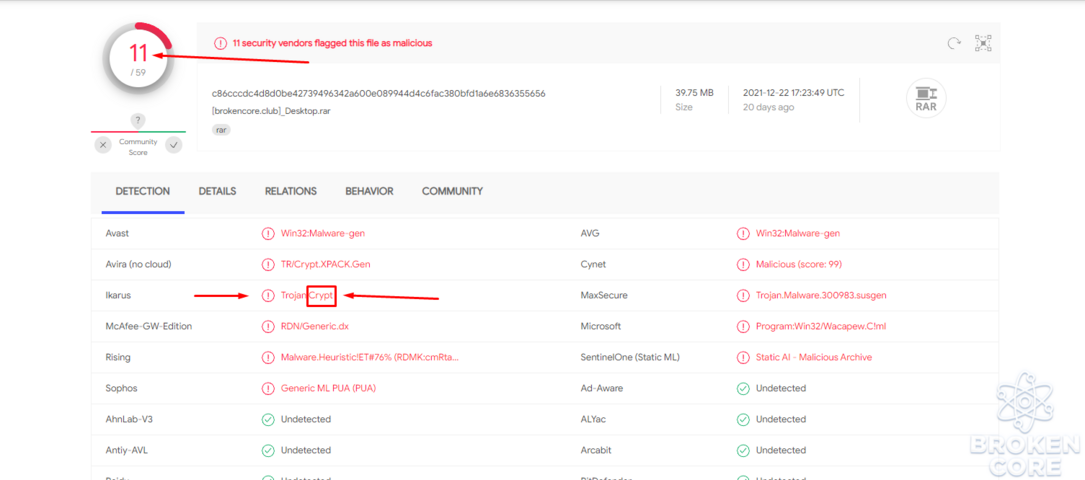Click warning icon beside MaxSecure result

(743, 295)
